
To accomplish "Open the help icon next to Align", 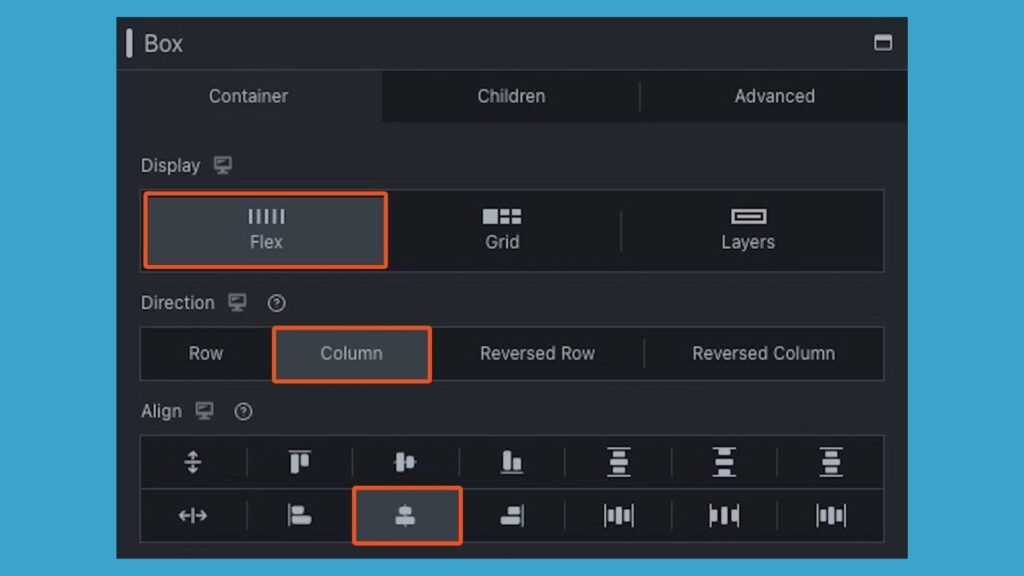I will tap(243, 412).
